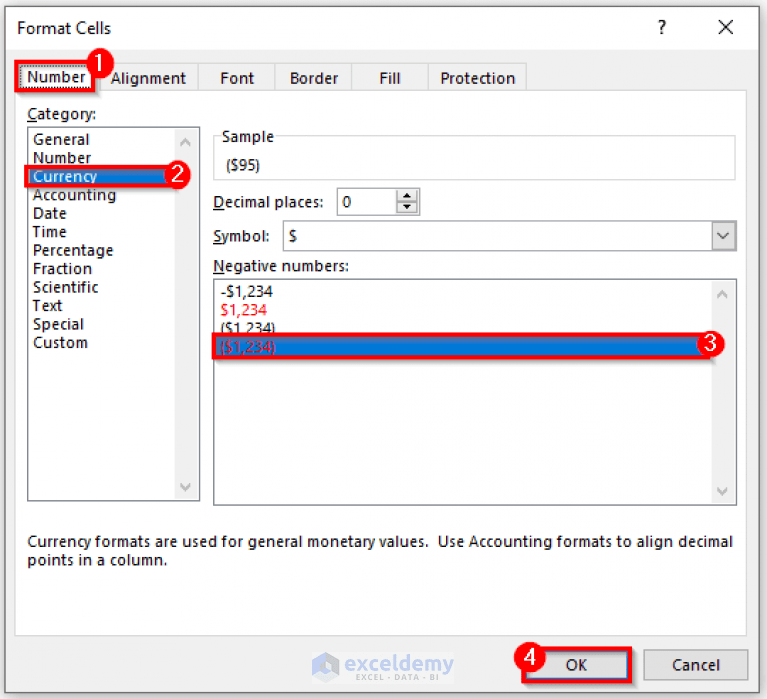Image resolution: width=767 pixels, height=699 pixels.
Task: Select black ($1,234) negative format
Action: (x=463, y=327)
